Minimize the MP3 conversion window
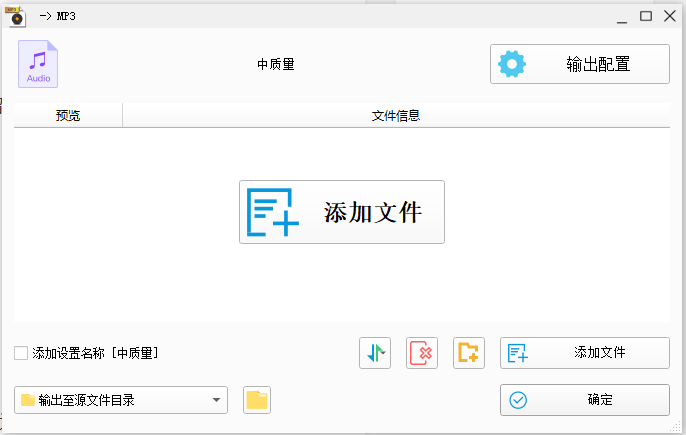 [620, 16]
